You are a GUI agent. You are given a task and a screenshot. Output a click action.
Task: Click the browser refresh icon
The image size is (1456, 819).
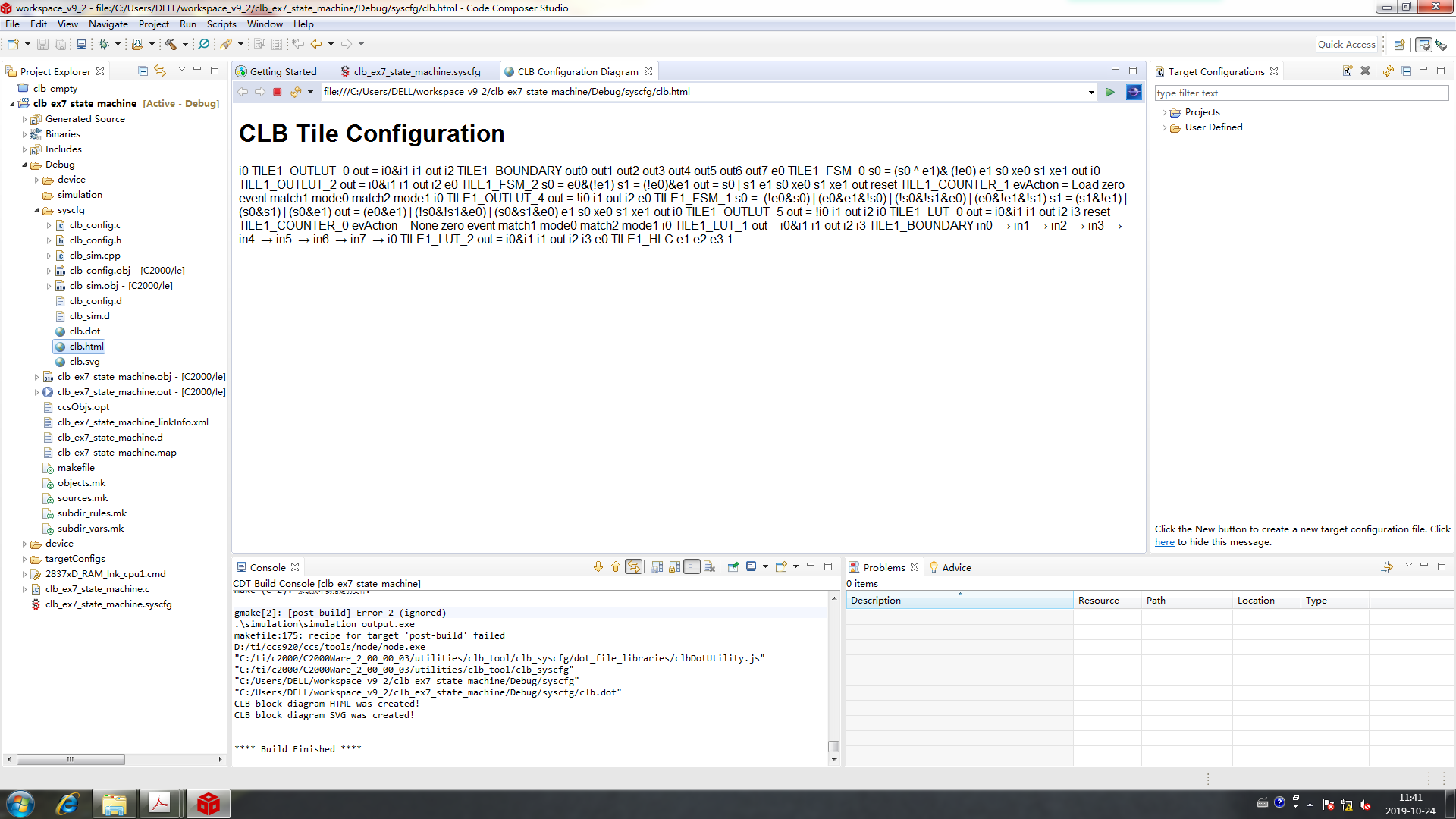(x=295, y=92)
